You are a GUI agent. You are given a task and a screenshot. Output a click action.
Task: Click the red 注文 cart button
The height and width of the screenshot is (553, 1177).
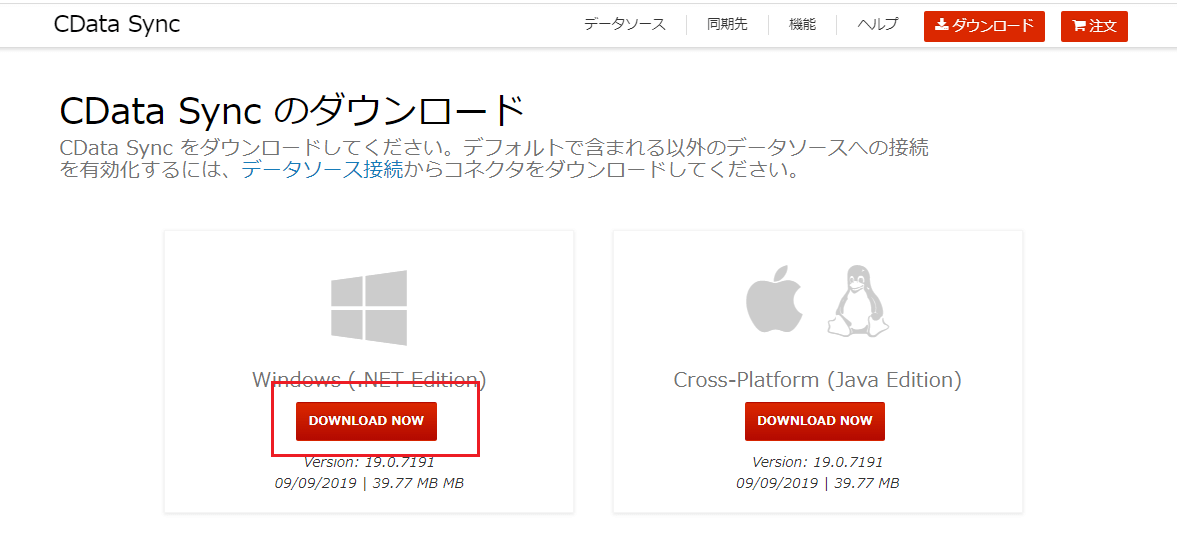(1094, 26)
